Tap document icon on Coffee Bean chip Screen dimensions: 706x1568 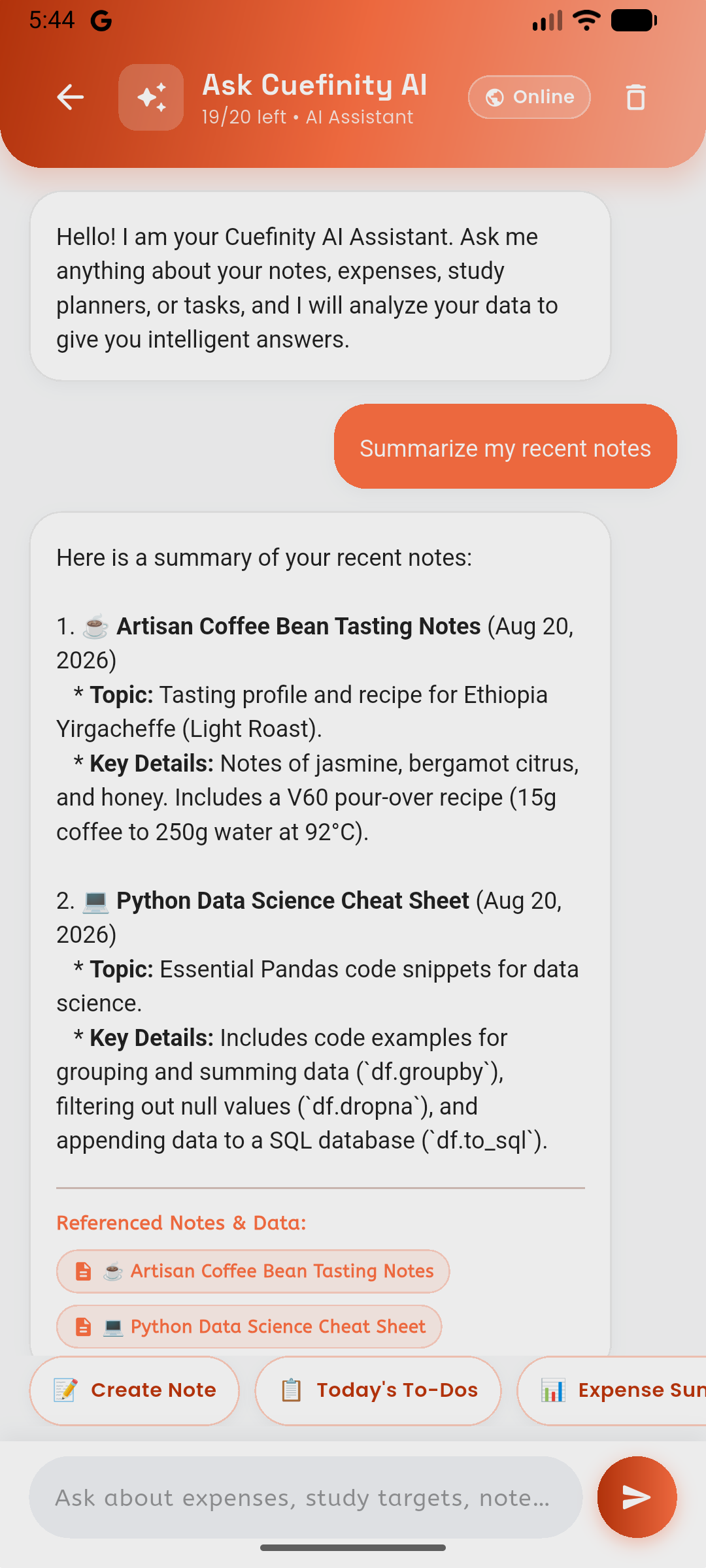tap(83, 1271)
